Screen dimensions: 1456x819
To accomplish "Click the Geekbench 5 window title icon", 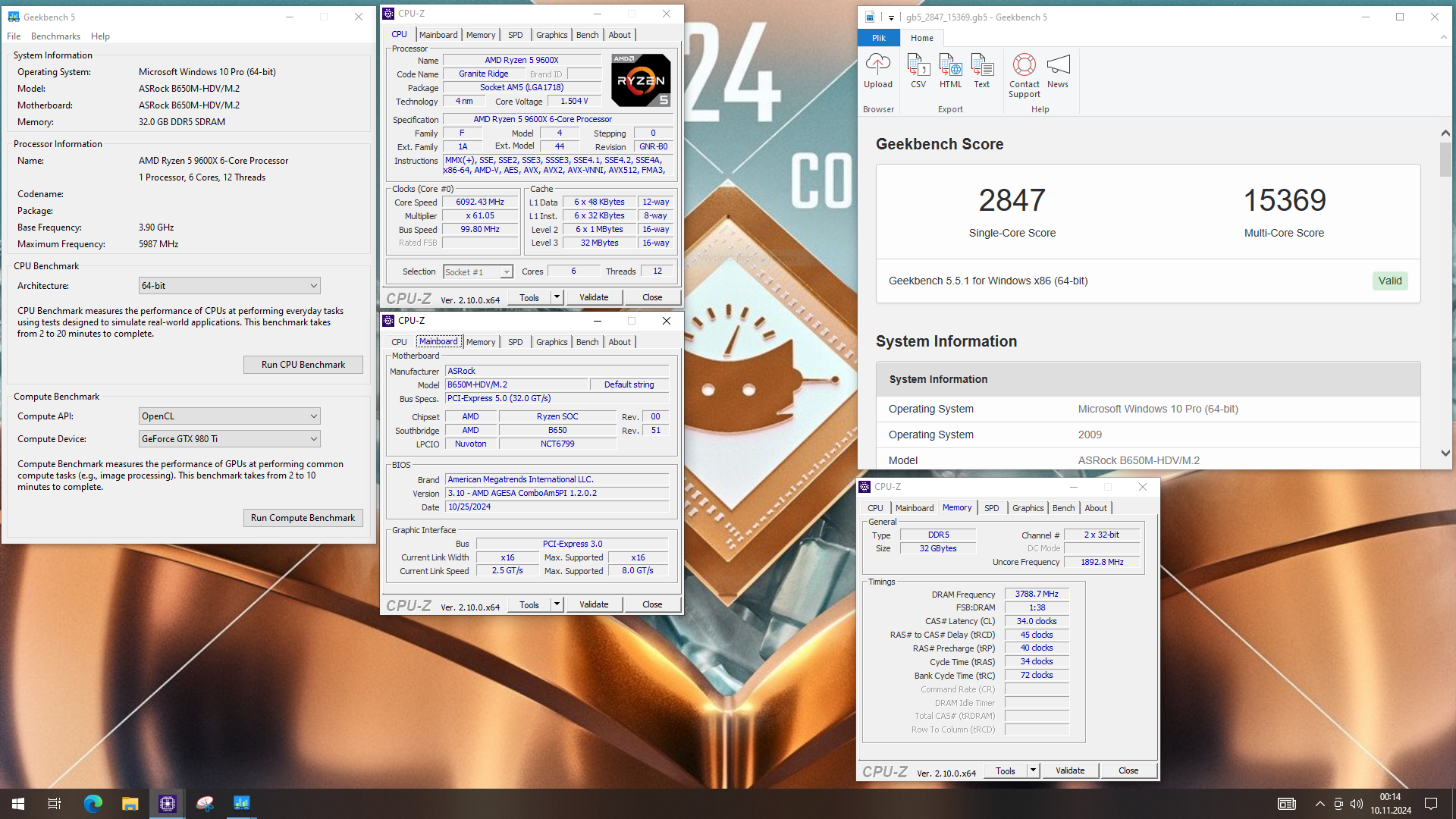I will 14,17.
